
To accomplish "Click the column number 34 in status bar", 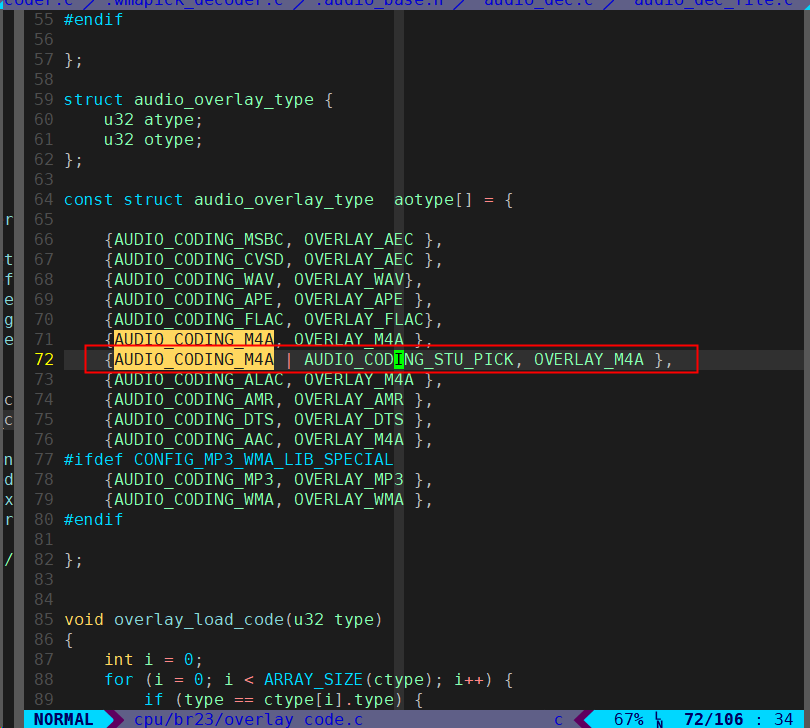I will pos(784,719).
